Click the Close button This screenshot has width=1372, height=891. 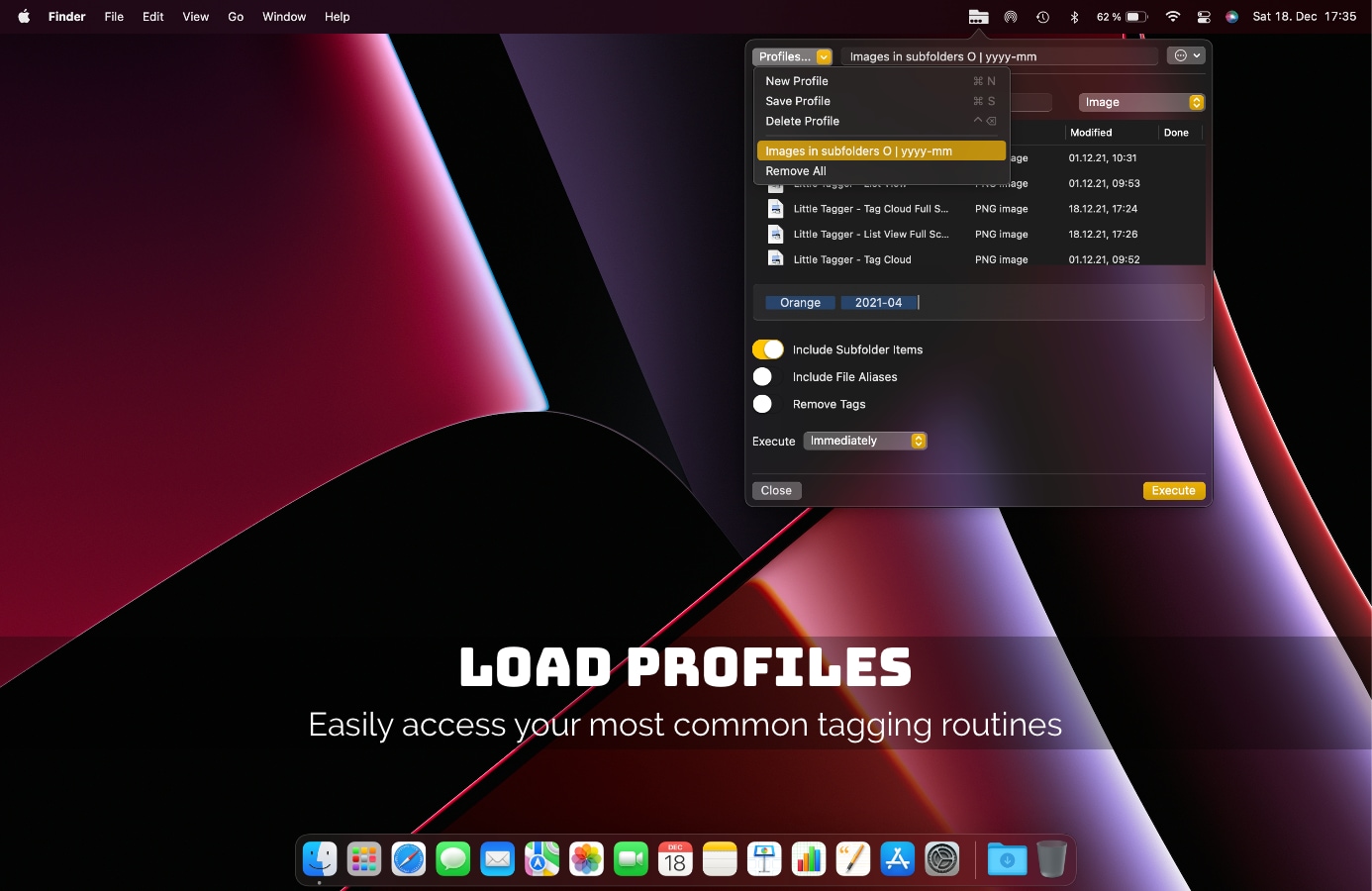pyautogui.click(x=776, y=490)
